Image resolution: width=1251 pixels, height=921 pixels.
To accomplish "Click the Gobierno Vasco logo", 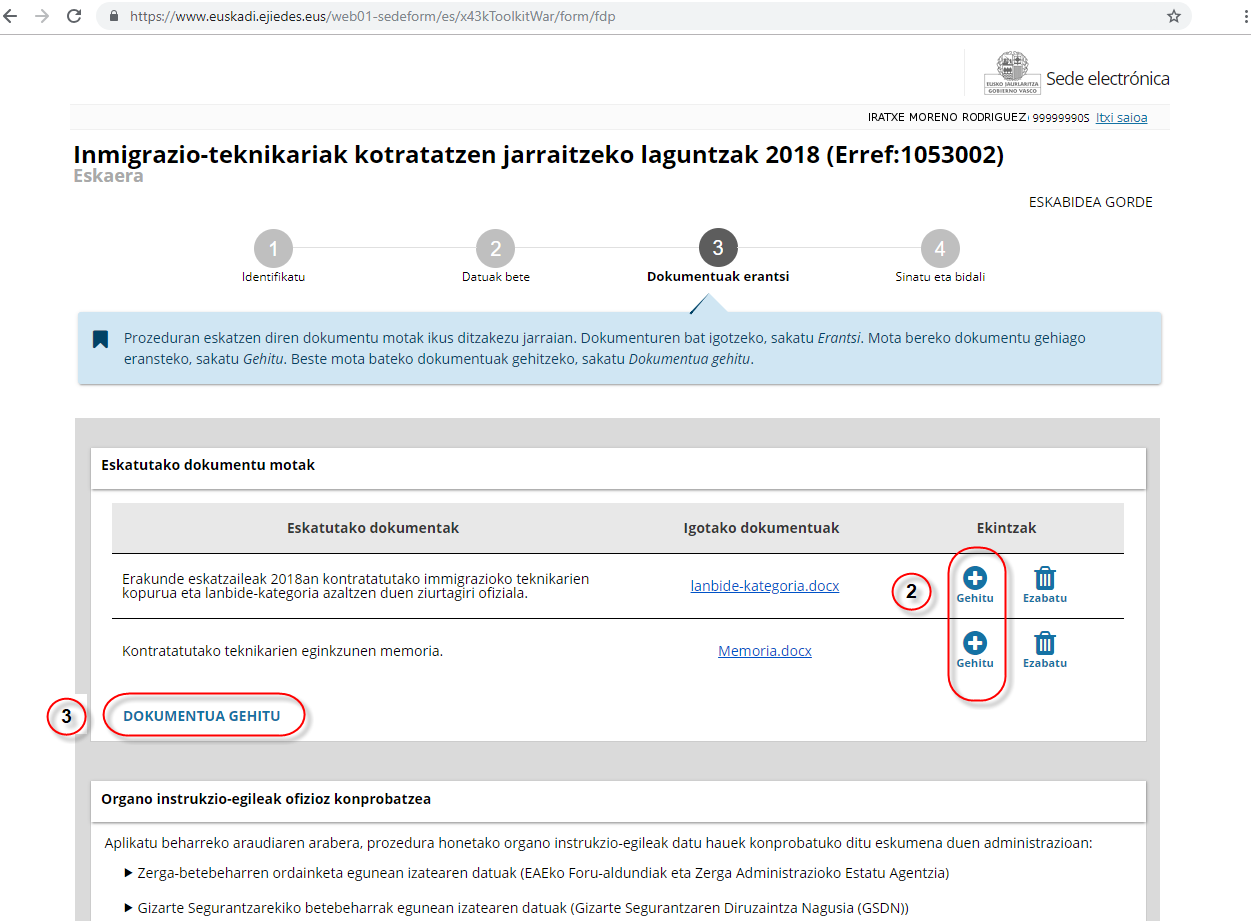I will point(1012,74).
